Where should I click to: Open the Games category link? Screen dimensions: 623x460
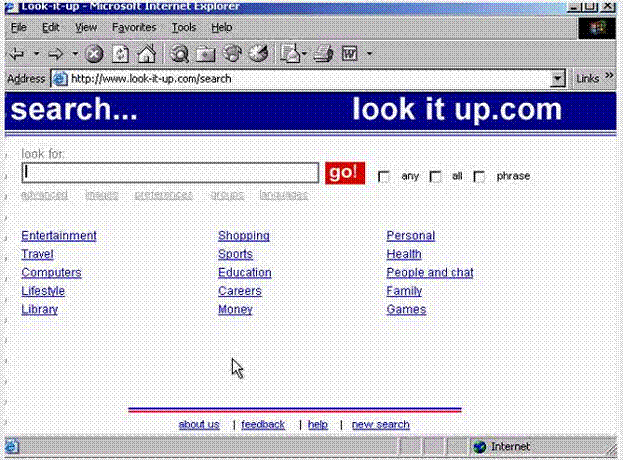click(x=406, y=309)
